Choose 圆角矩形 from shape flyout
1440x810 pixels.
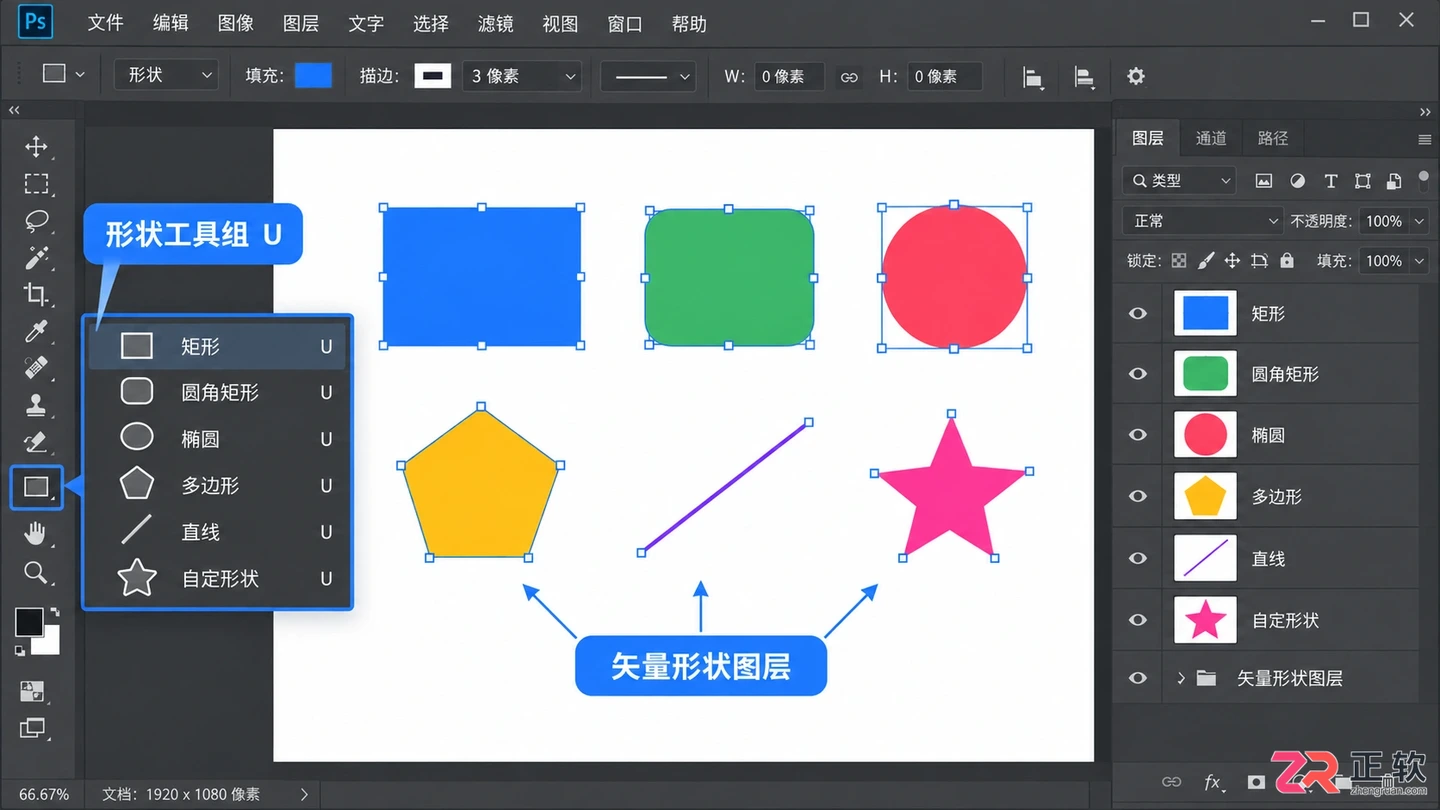[x=219, y=393]
